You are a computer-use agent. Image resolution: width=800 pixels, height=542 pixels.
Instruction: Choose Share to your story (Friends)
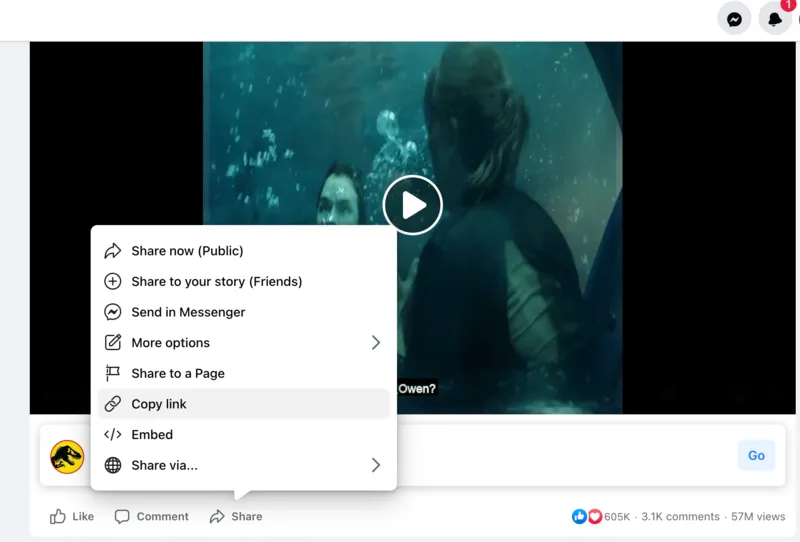pos(216,282)
